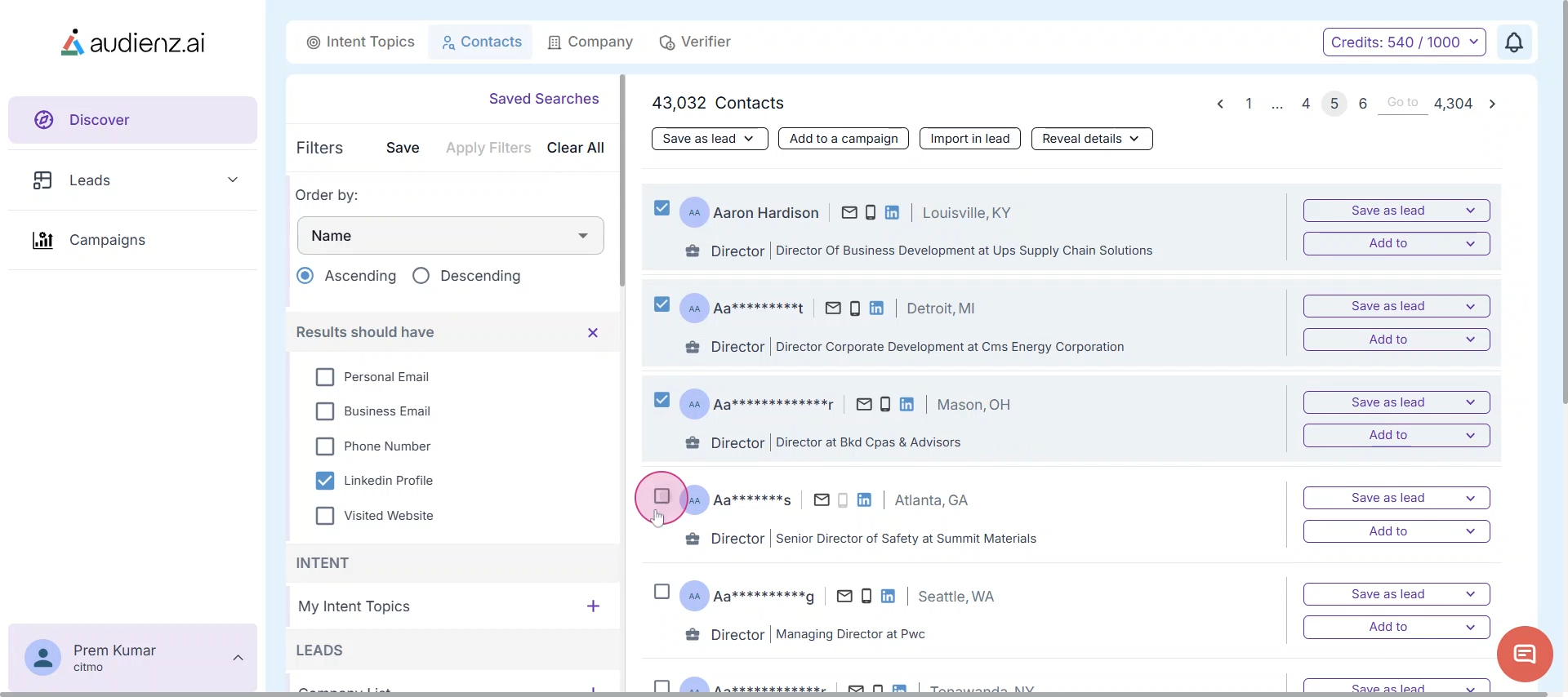Open Aaron Hardison's LinkedIn icon

892,212
